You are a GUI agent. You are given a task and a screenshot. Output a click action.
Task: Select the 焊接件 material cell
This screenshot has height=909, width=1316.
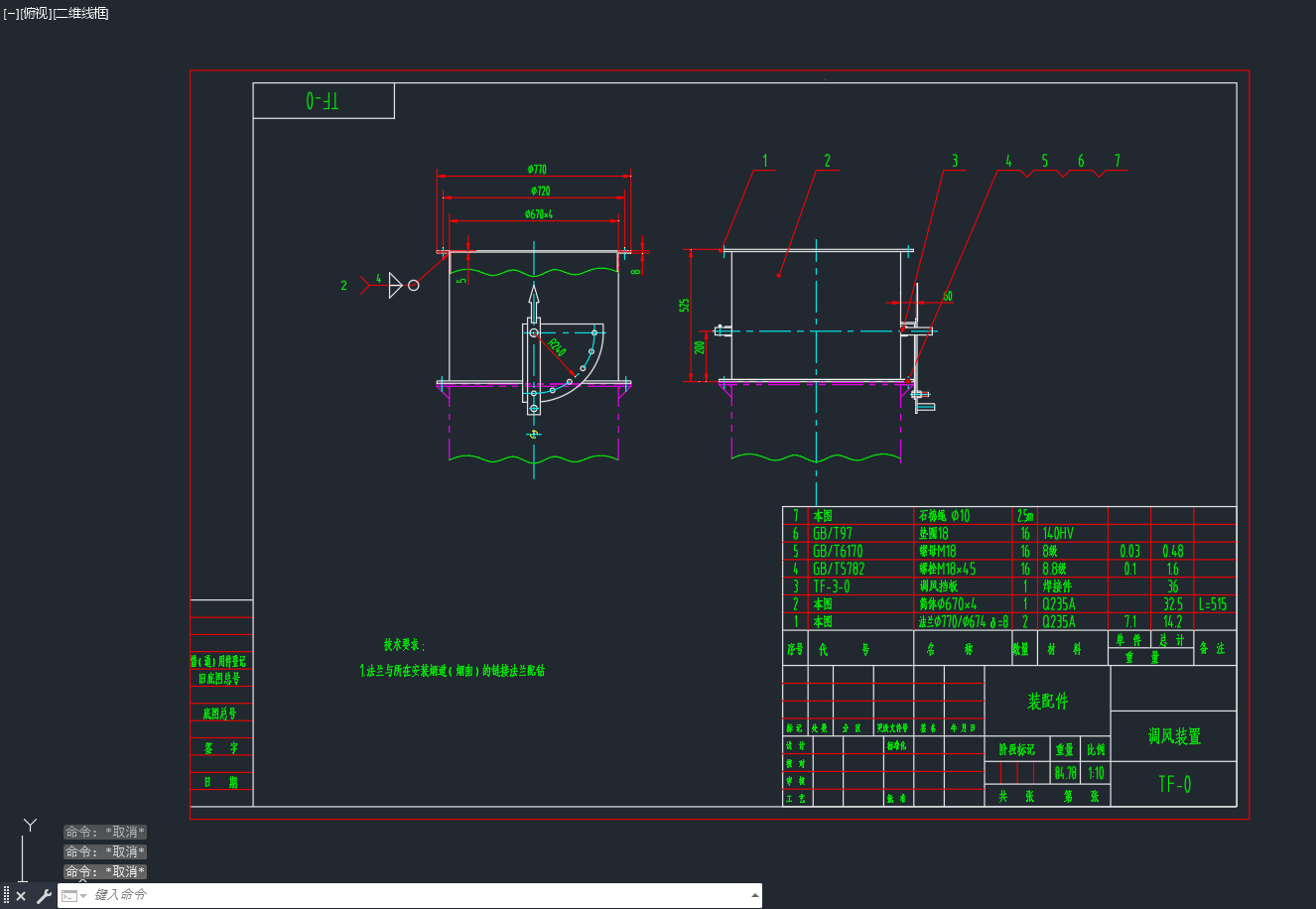click(1057, 586)
